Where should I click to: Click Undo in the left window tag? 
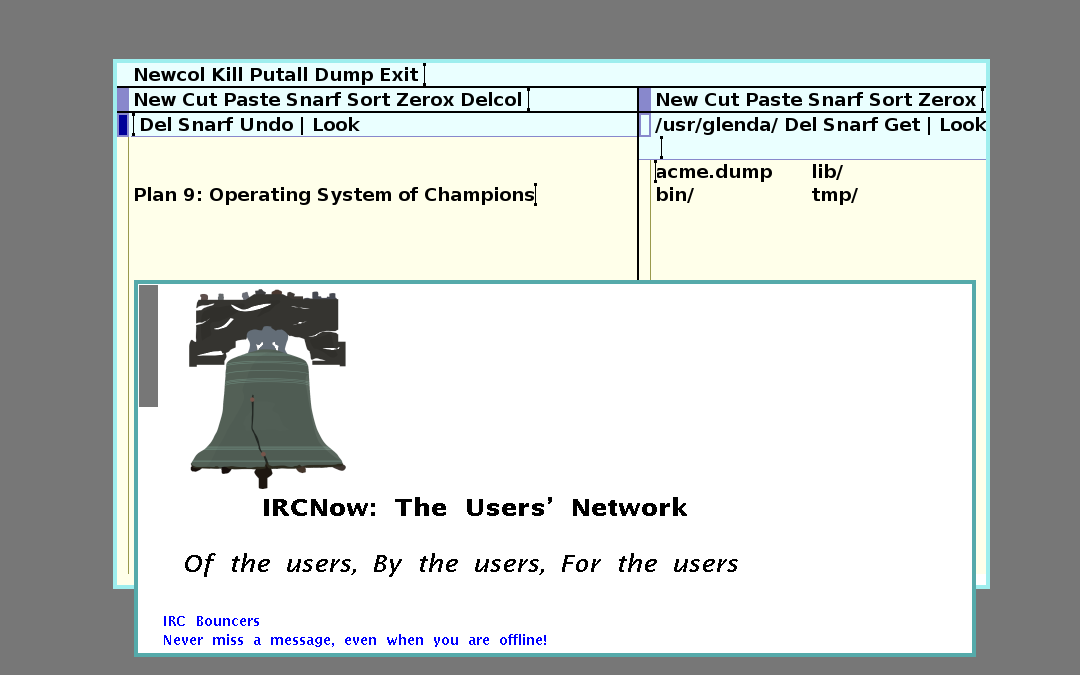(x=266, y=125)
